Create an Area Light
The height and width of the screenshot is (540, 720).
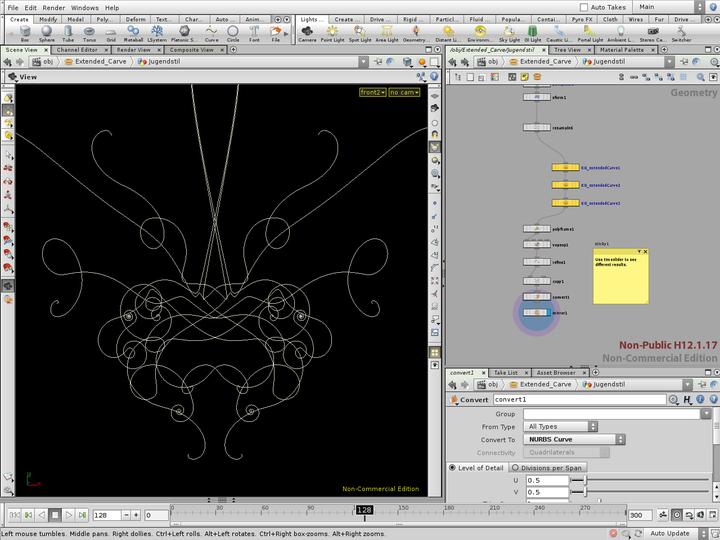coord(387,33)
